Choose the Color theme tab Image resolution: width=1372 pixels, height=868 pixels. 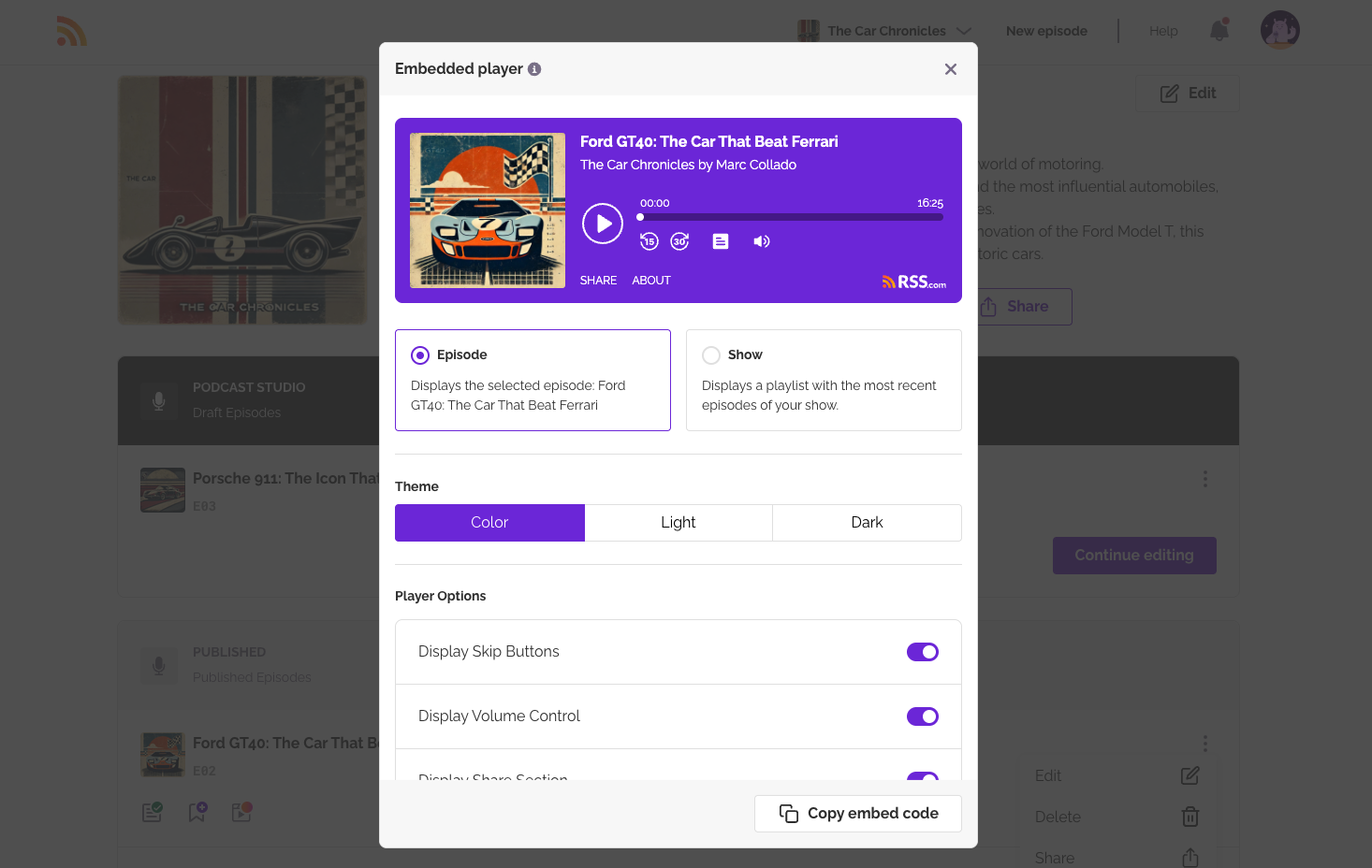click(x=489, y=523)
